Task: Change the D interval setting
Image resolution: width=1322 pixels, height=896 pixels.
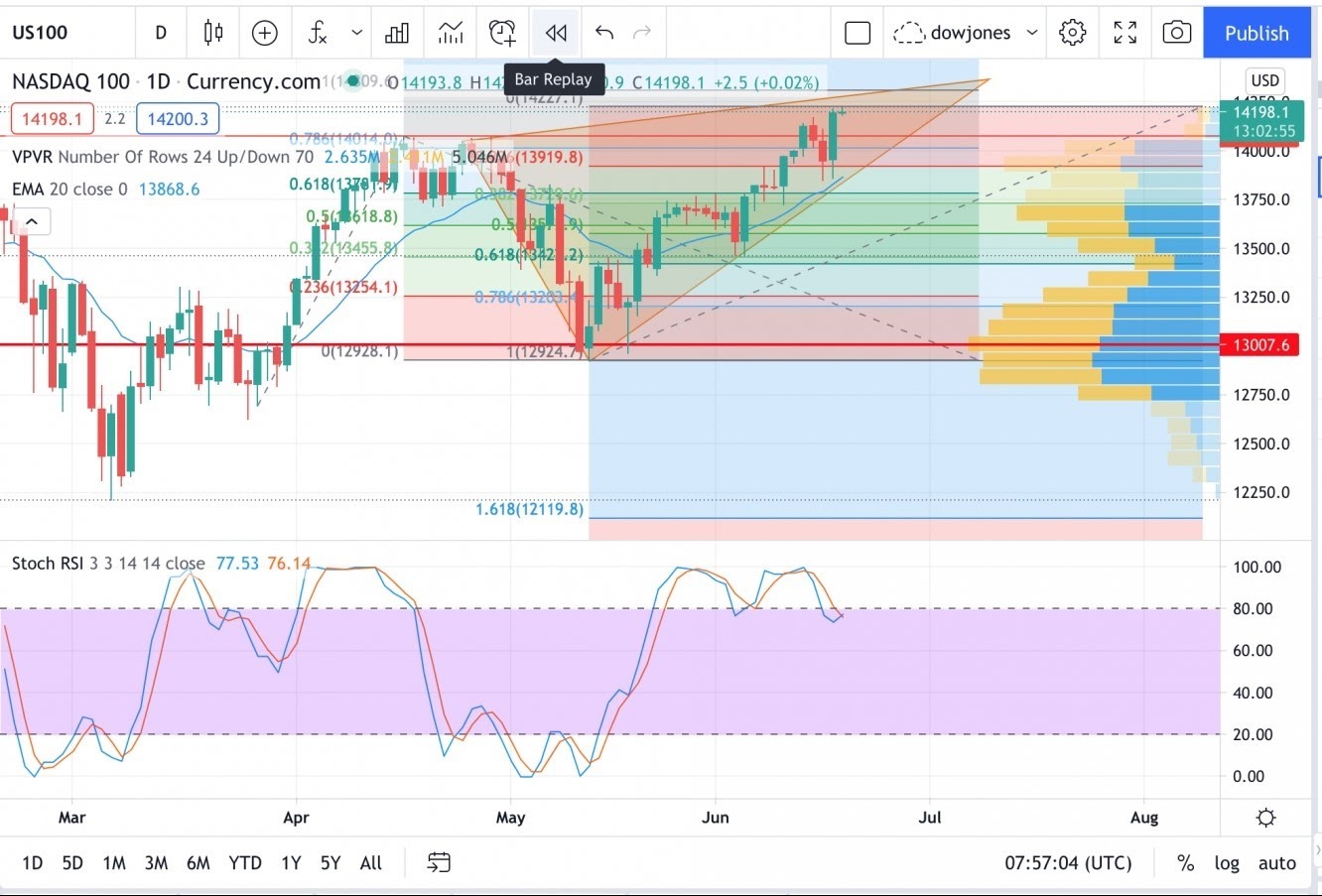Action: tap(161, 33)
